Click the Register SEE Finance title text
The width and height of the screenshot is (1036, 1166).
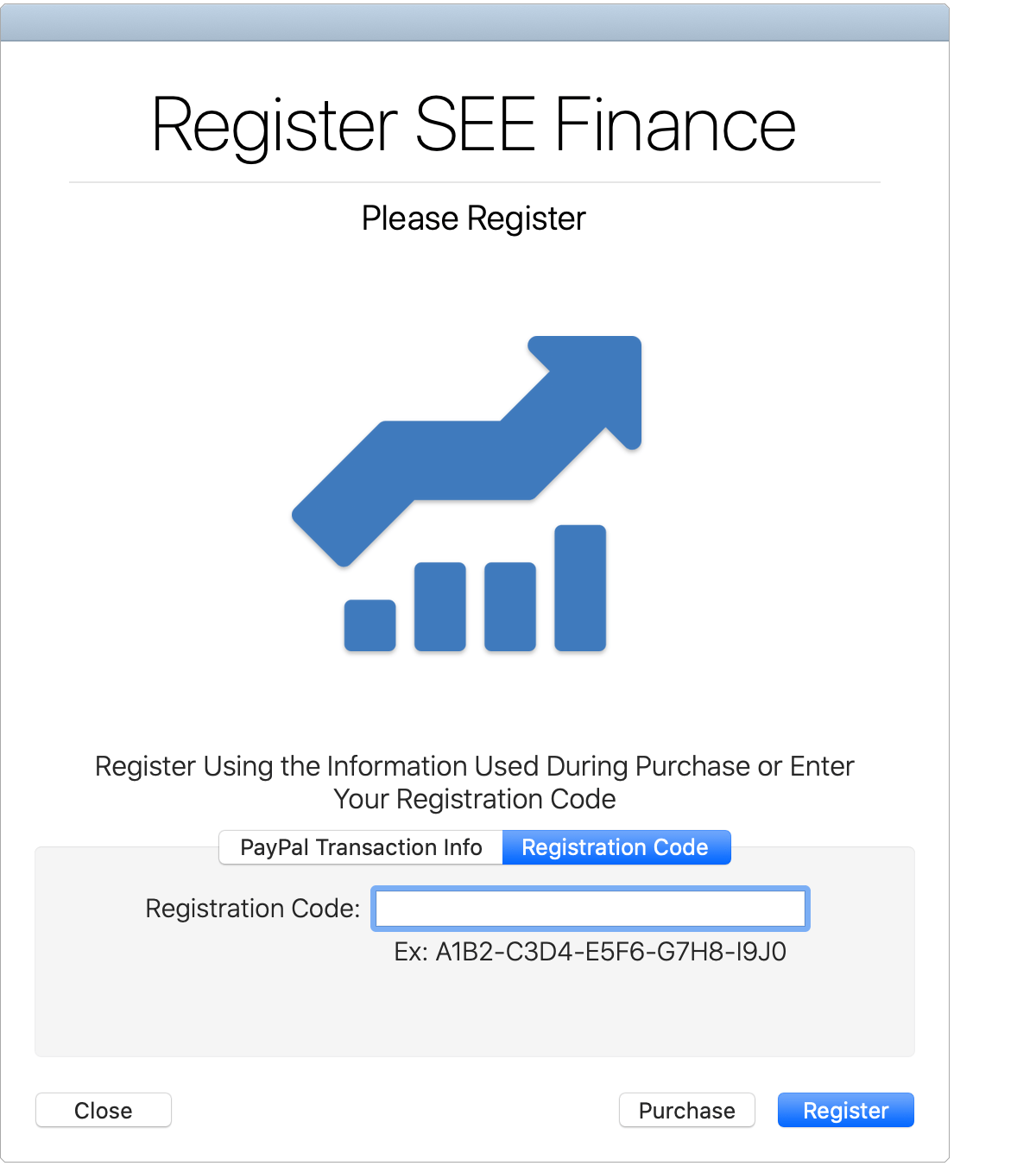pos(474,125)
